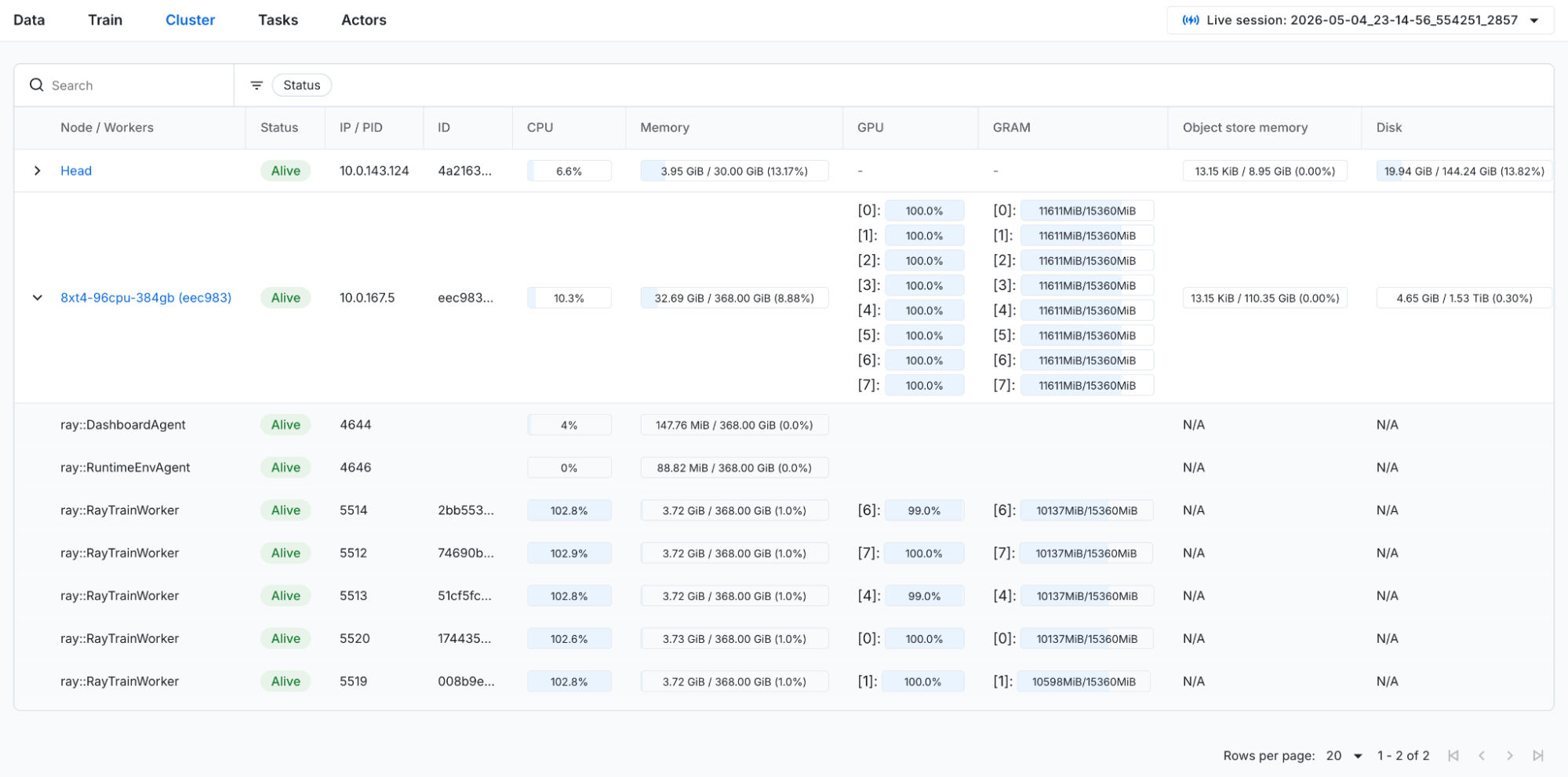
Task: Open the Rows per page dropdown
Action: coord(1344,756)
